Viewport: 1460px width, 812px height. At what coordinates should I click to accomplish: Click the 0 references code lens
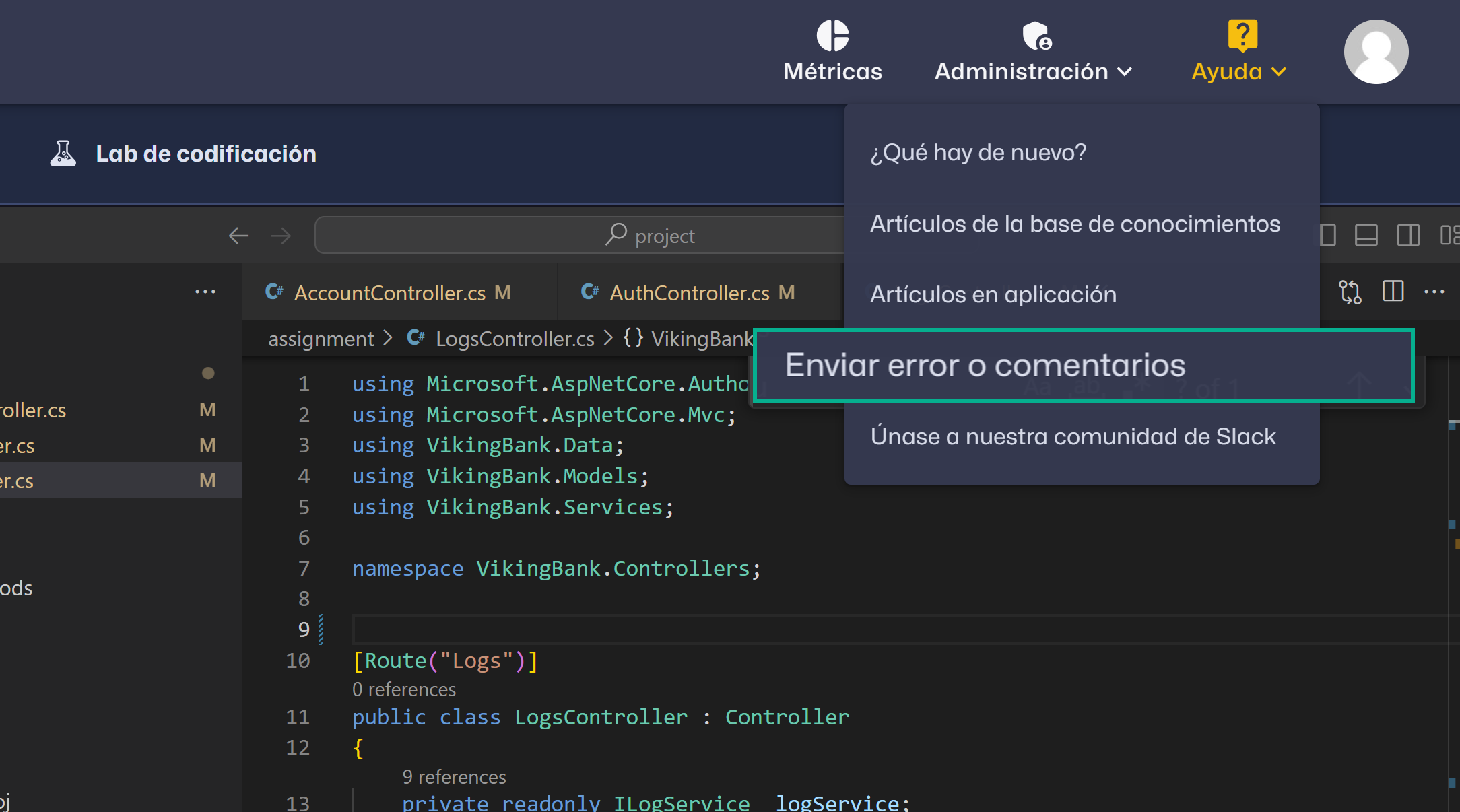[404, 689]
